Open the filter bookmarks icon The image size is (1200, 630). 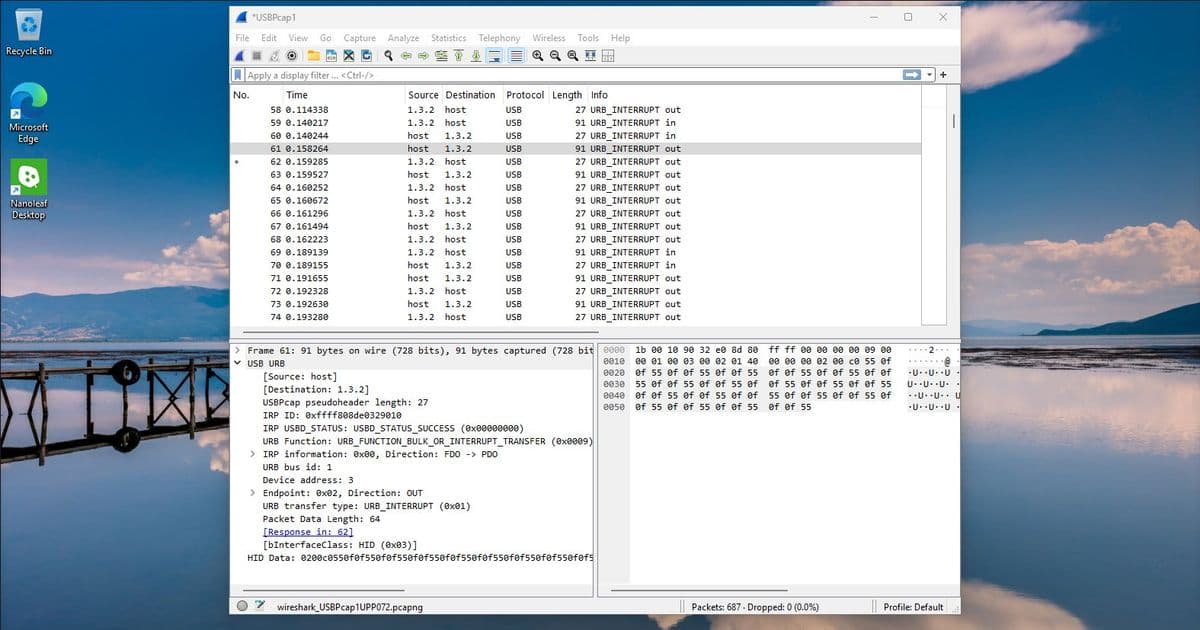[x=239, y=74]
